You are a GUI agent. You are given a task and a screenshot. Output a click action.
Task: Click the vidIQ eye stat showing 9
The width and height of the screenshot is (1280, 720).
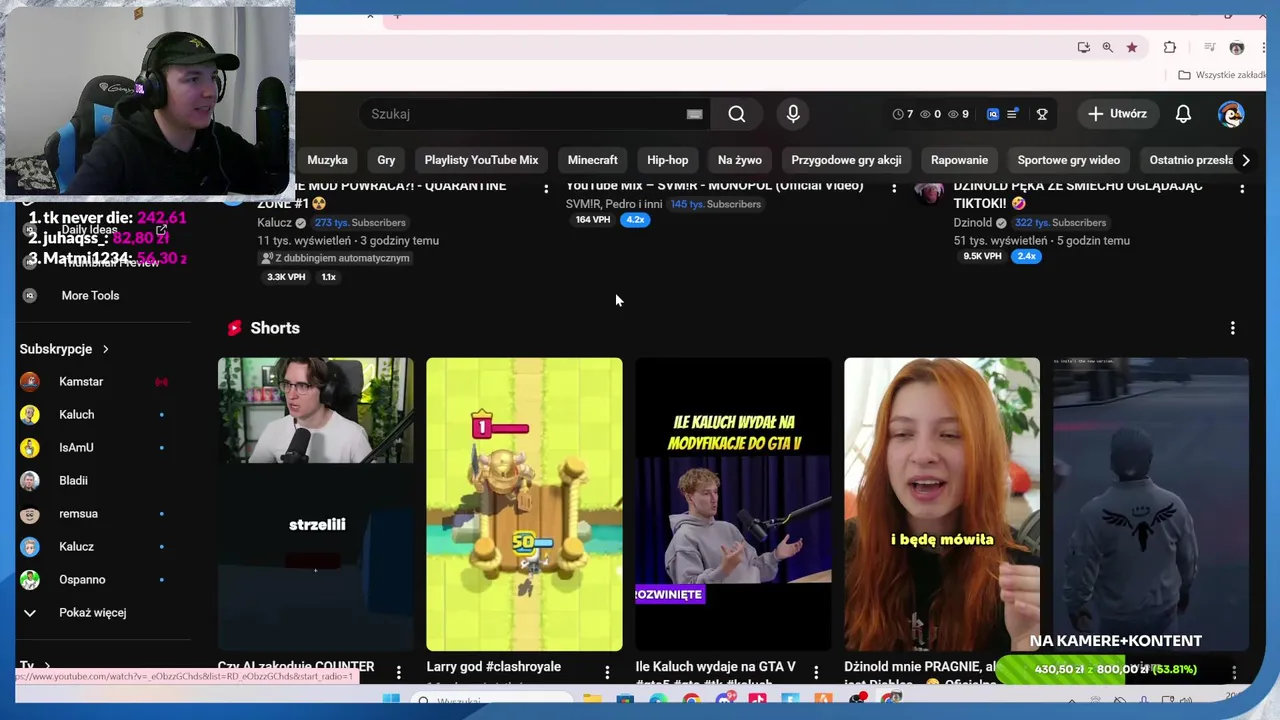coord(958,114)
